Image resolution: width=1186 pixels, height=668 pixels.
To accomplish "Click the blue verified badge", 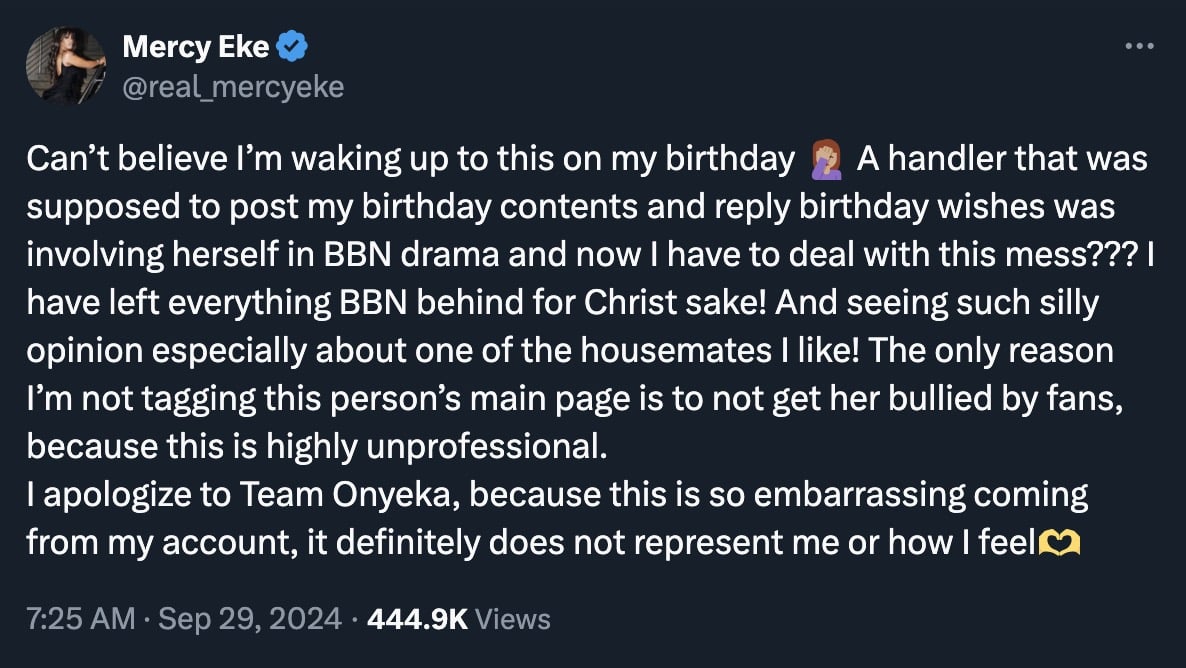I will (292, 46).
